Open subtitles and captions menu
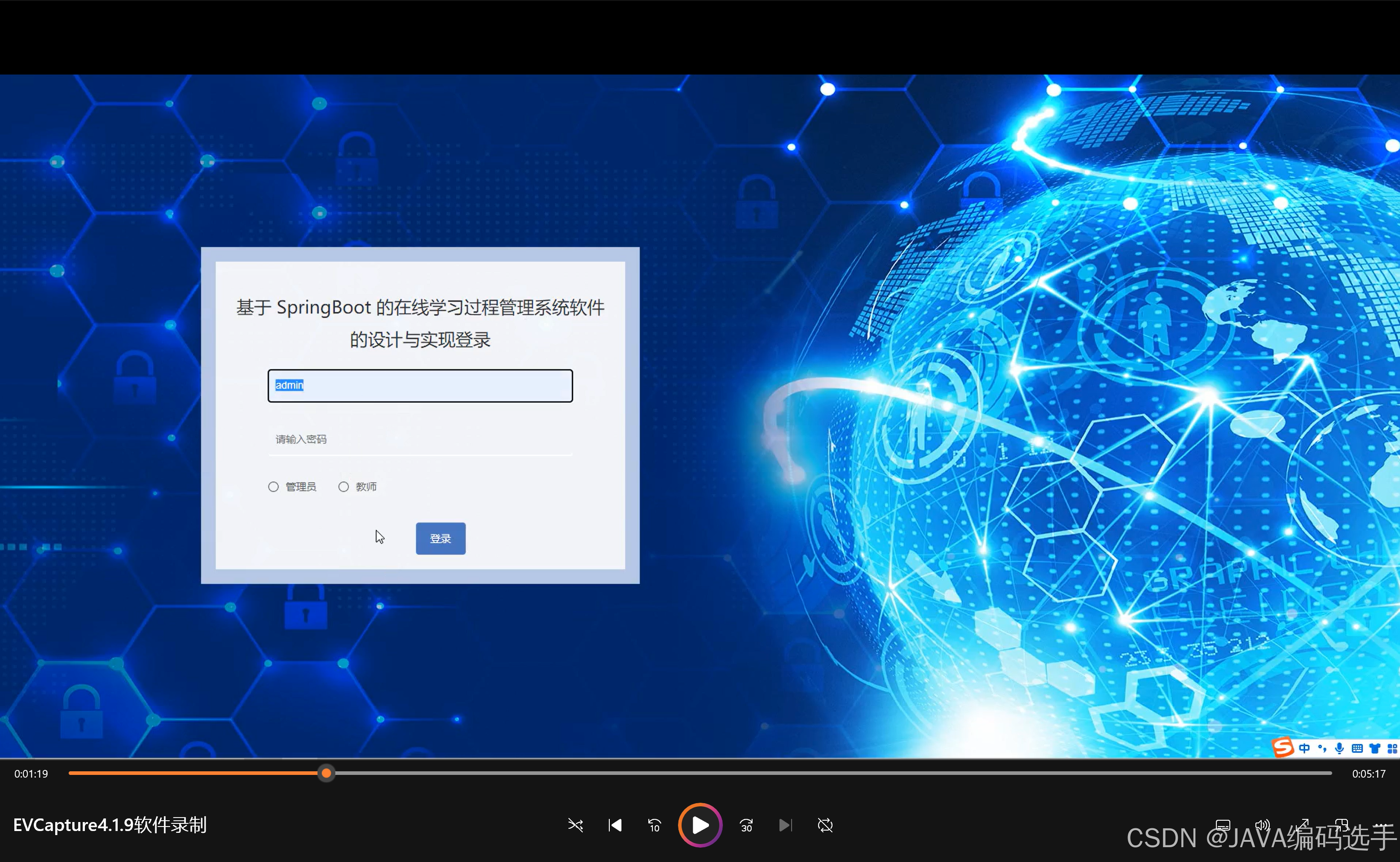This screenshot has height=862, width=1400. pyautogui.click(x=1223, y=825)
